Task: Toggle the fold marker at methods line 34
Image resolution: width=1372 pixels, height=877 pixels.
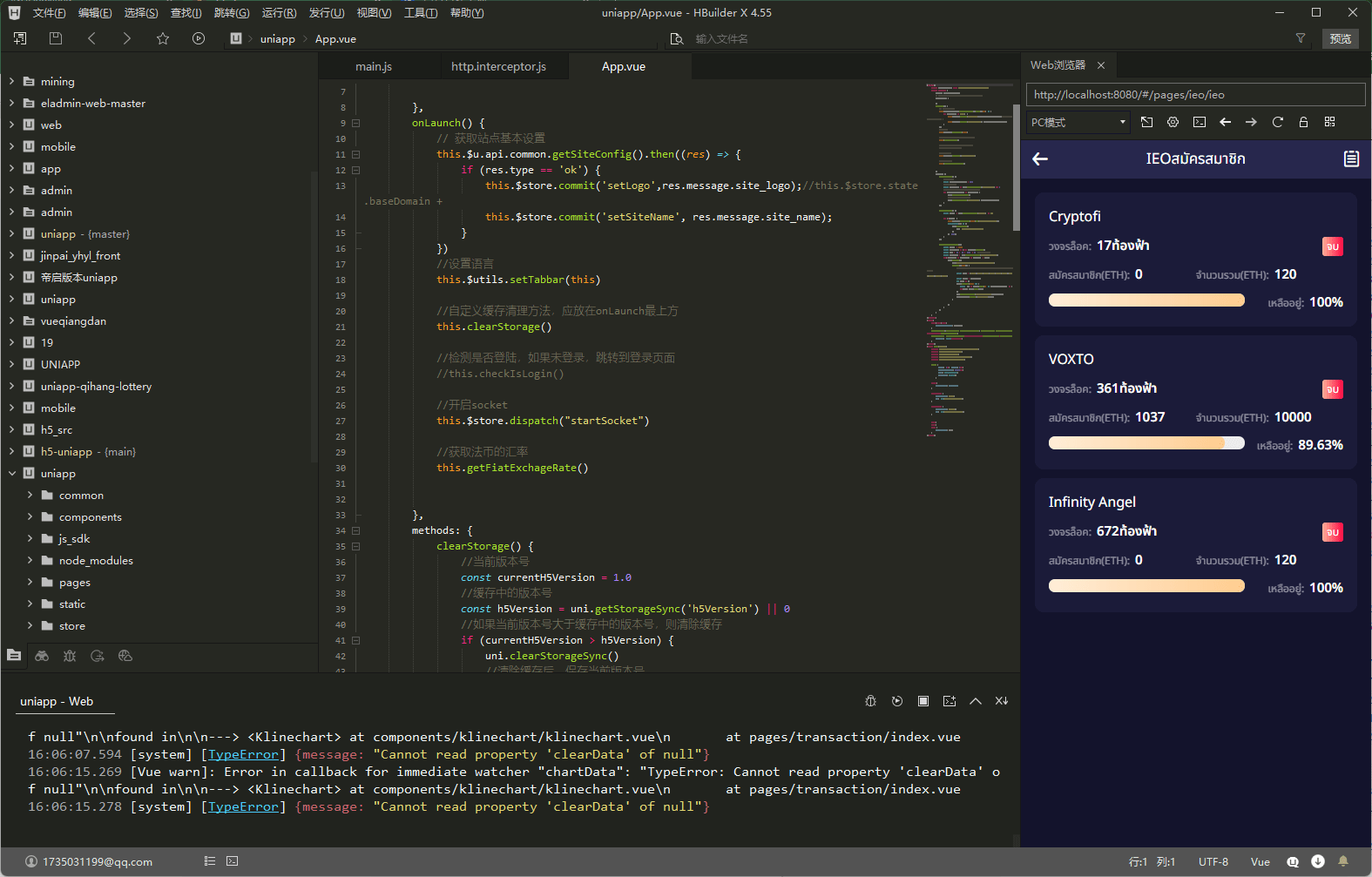Action: (355, 530)
